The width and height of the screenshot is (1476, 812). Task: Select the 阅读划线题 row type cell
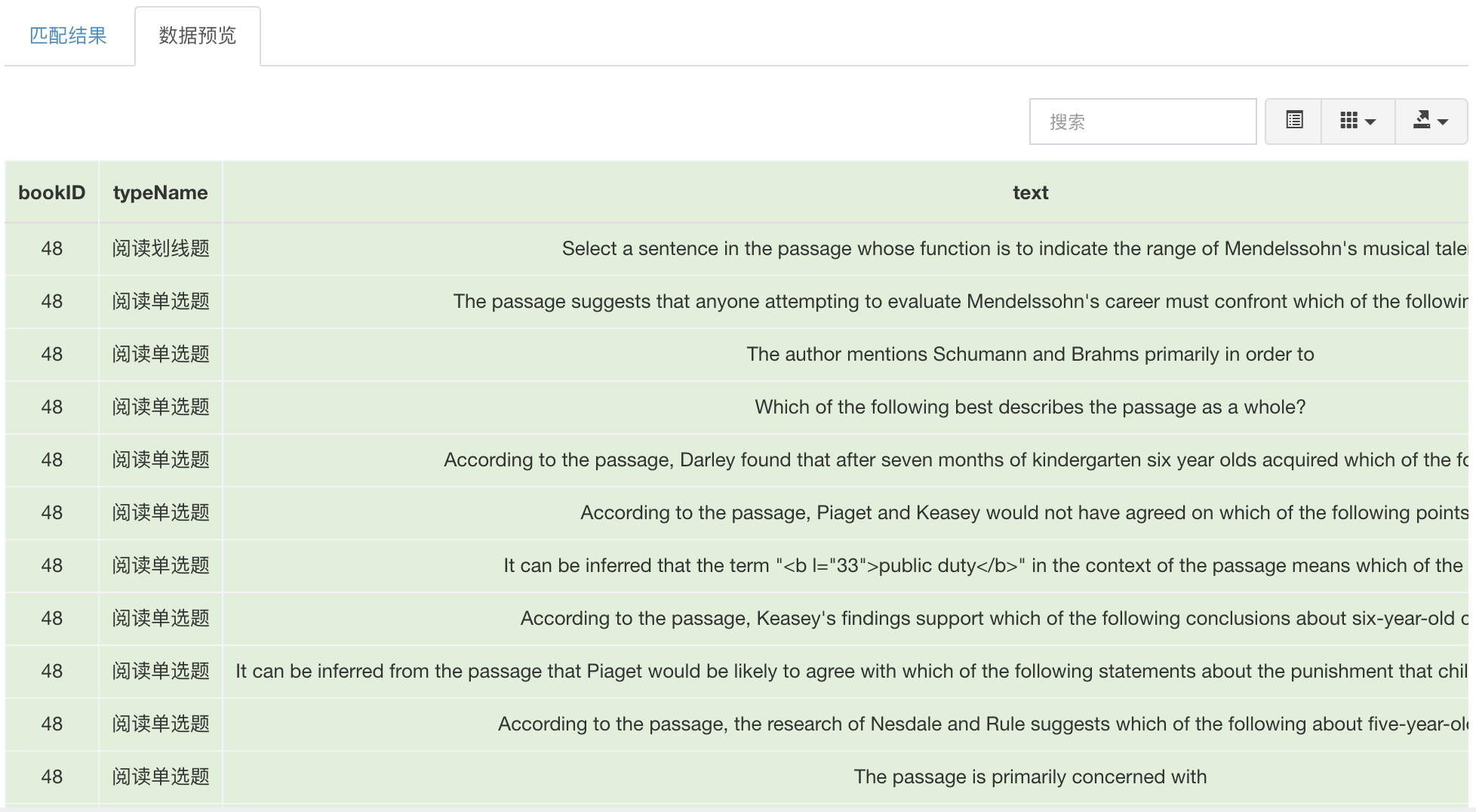pyautogui.click(x=161, y=248)
